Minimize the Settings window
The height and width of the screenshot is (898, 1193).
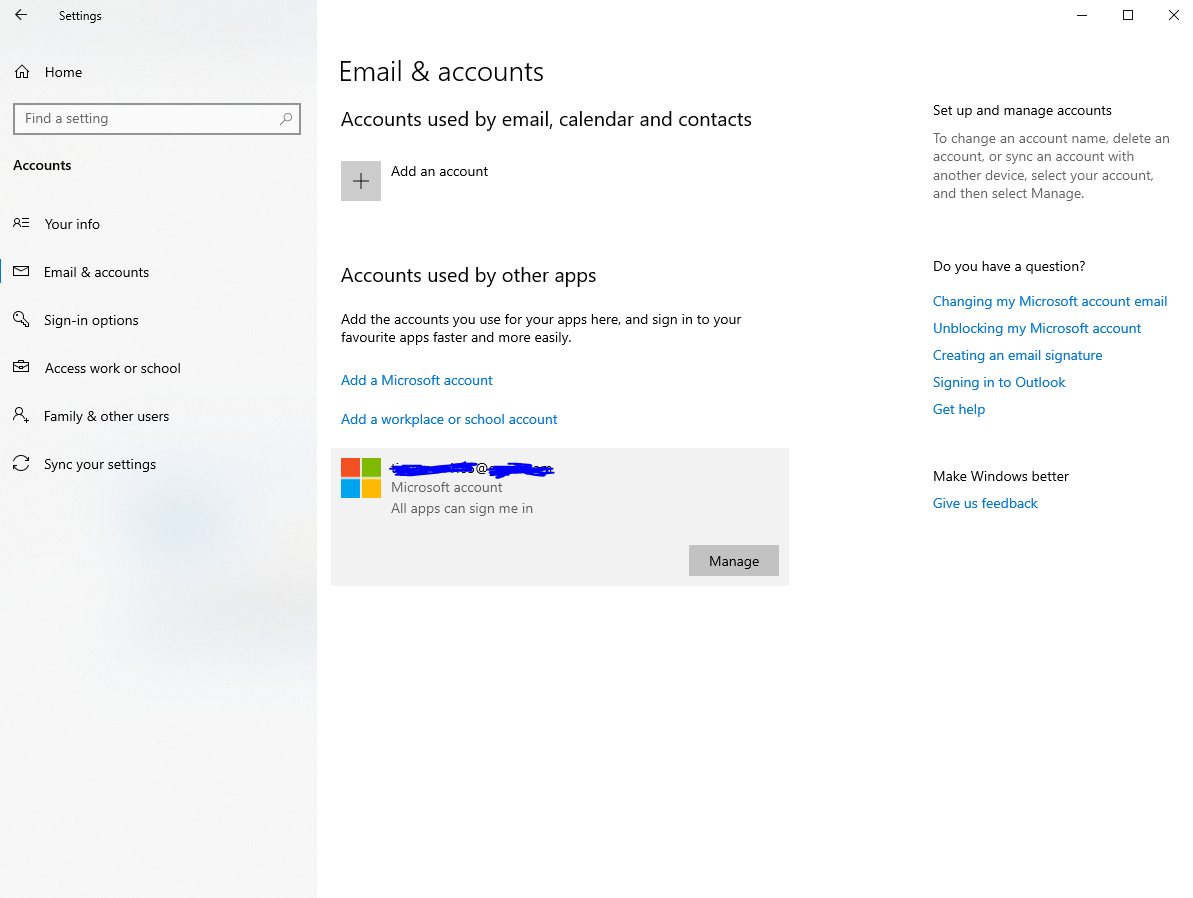[x=1082, y=15]
